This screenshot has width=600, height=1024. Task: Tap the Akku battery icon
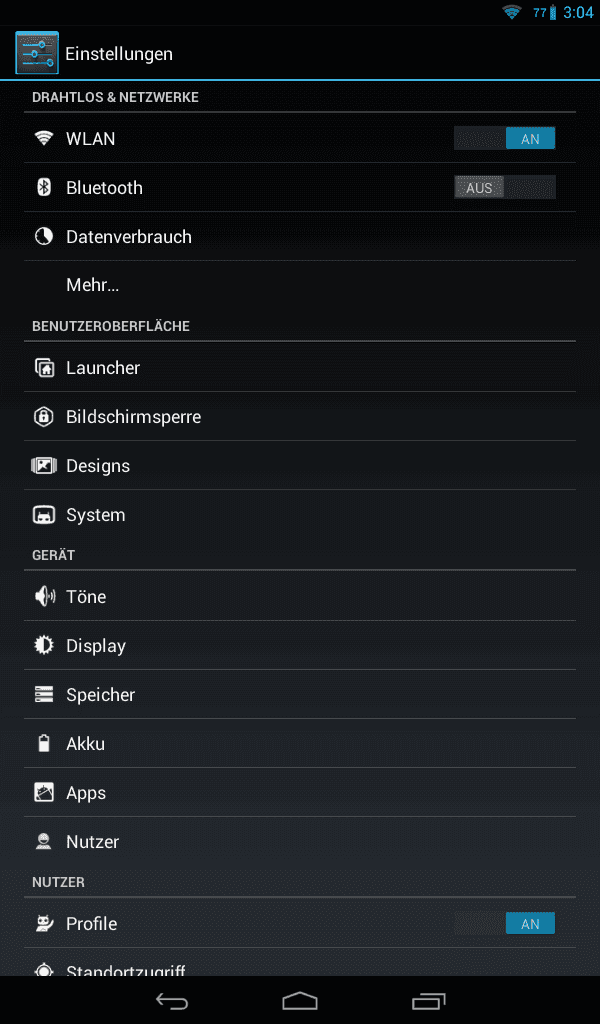[x=44, y=743]
